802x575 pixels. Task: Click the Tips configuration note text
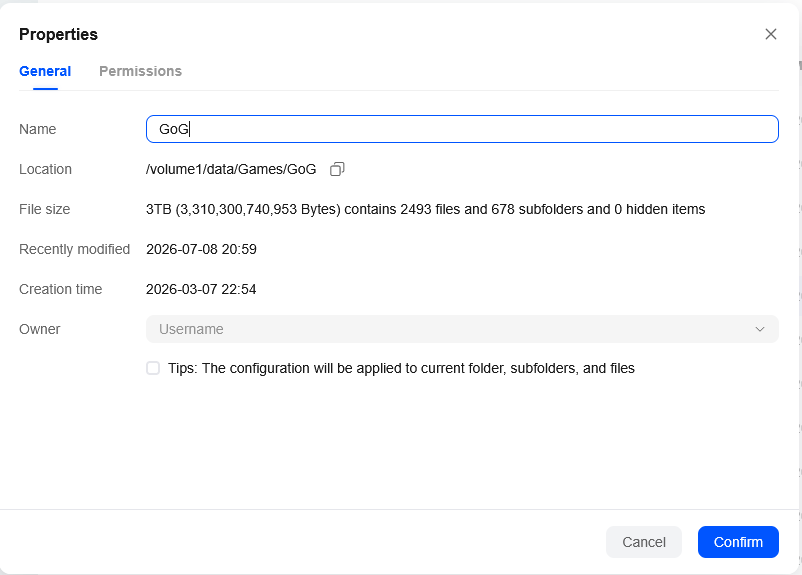coord(401,368)
